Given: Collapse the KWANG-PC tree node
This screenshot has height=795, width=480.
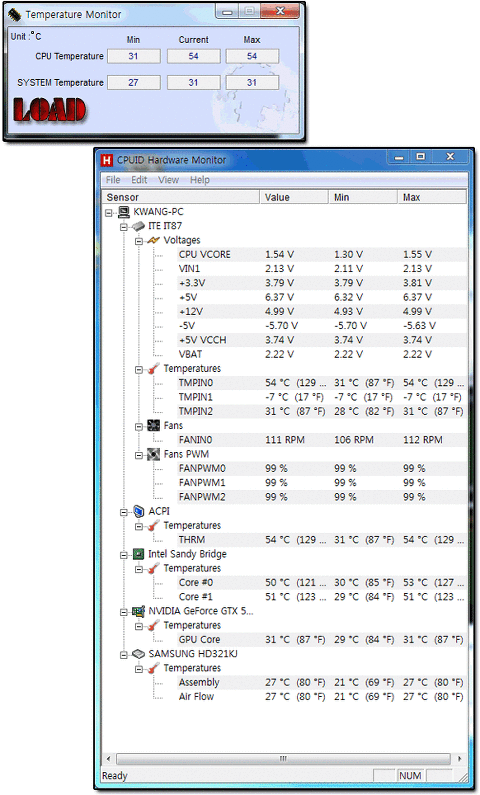Looking at the screenshot, I should pyautogui.click(x=108, y=213).
